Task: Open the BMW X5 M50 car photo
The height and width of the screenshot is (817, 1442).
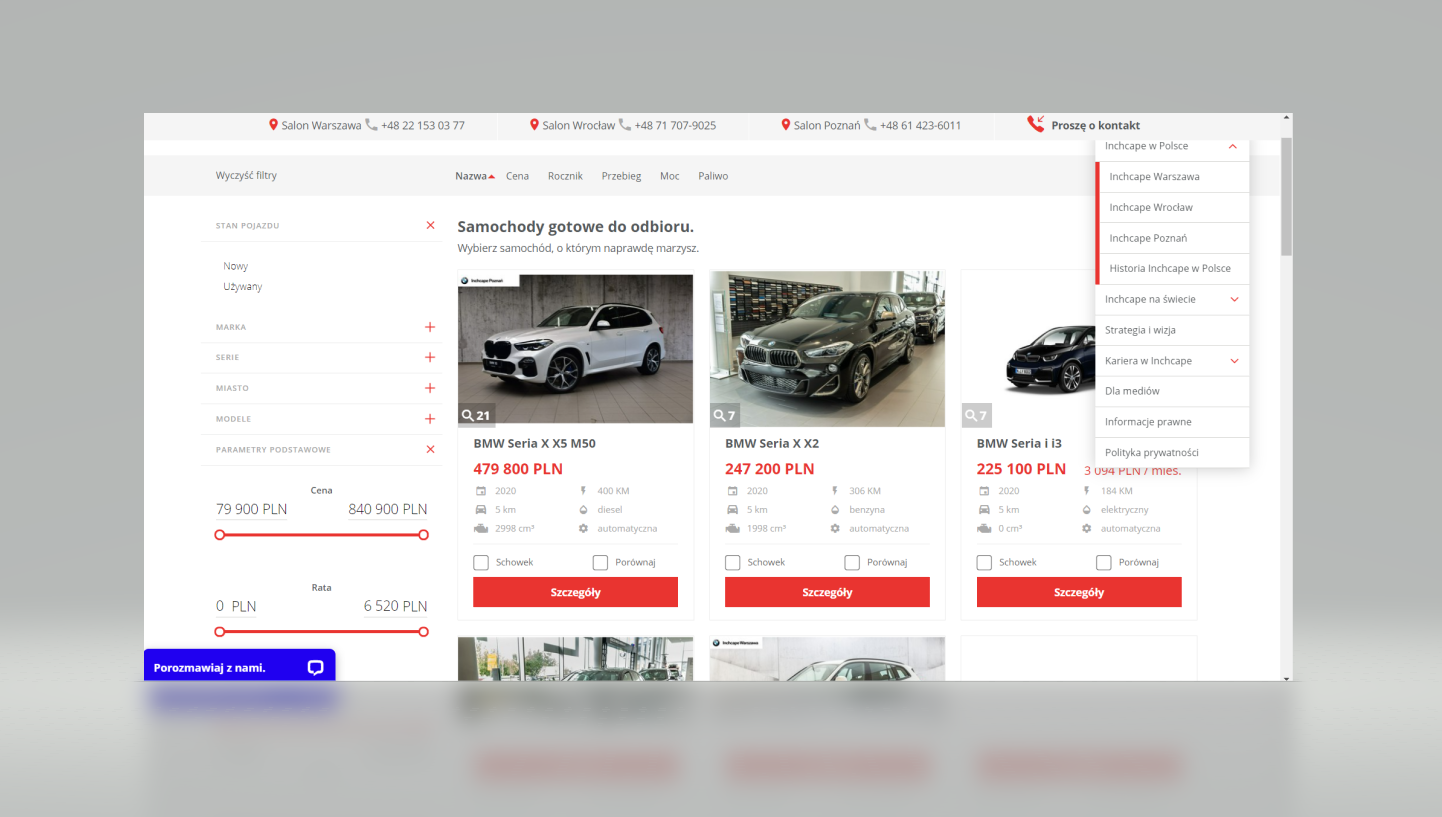Action: point(575,348)
